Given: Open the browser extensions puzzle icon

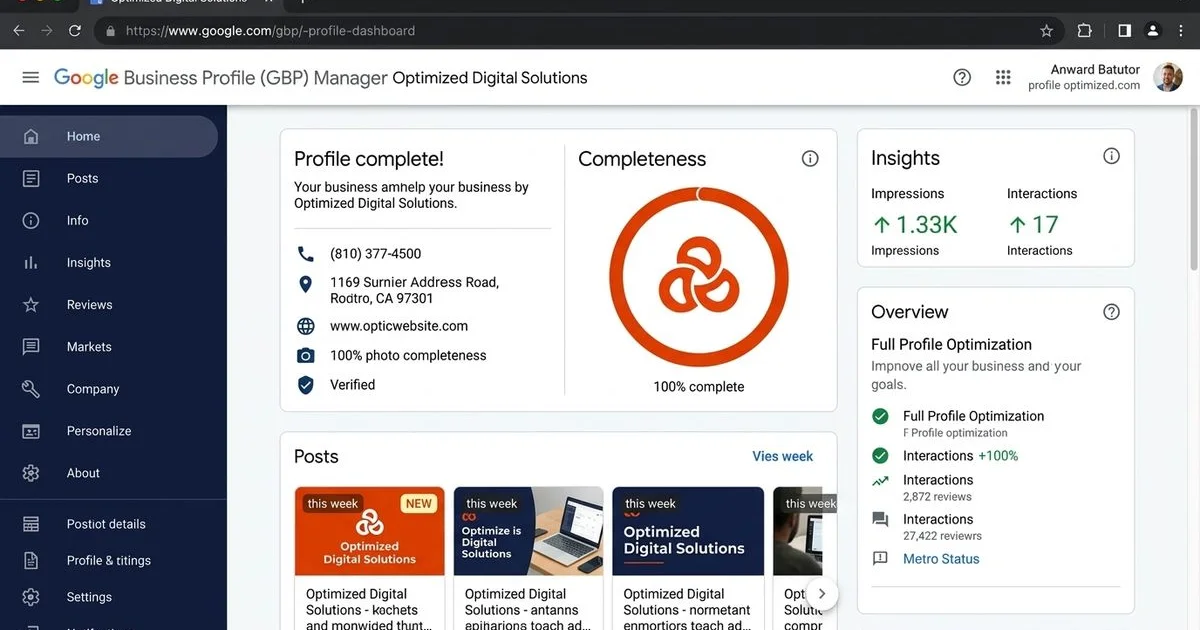Looking at the screenshot, I should [x=1084, y=31].
